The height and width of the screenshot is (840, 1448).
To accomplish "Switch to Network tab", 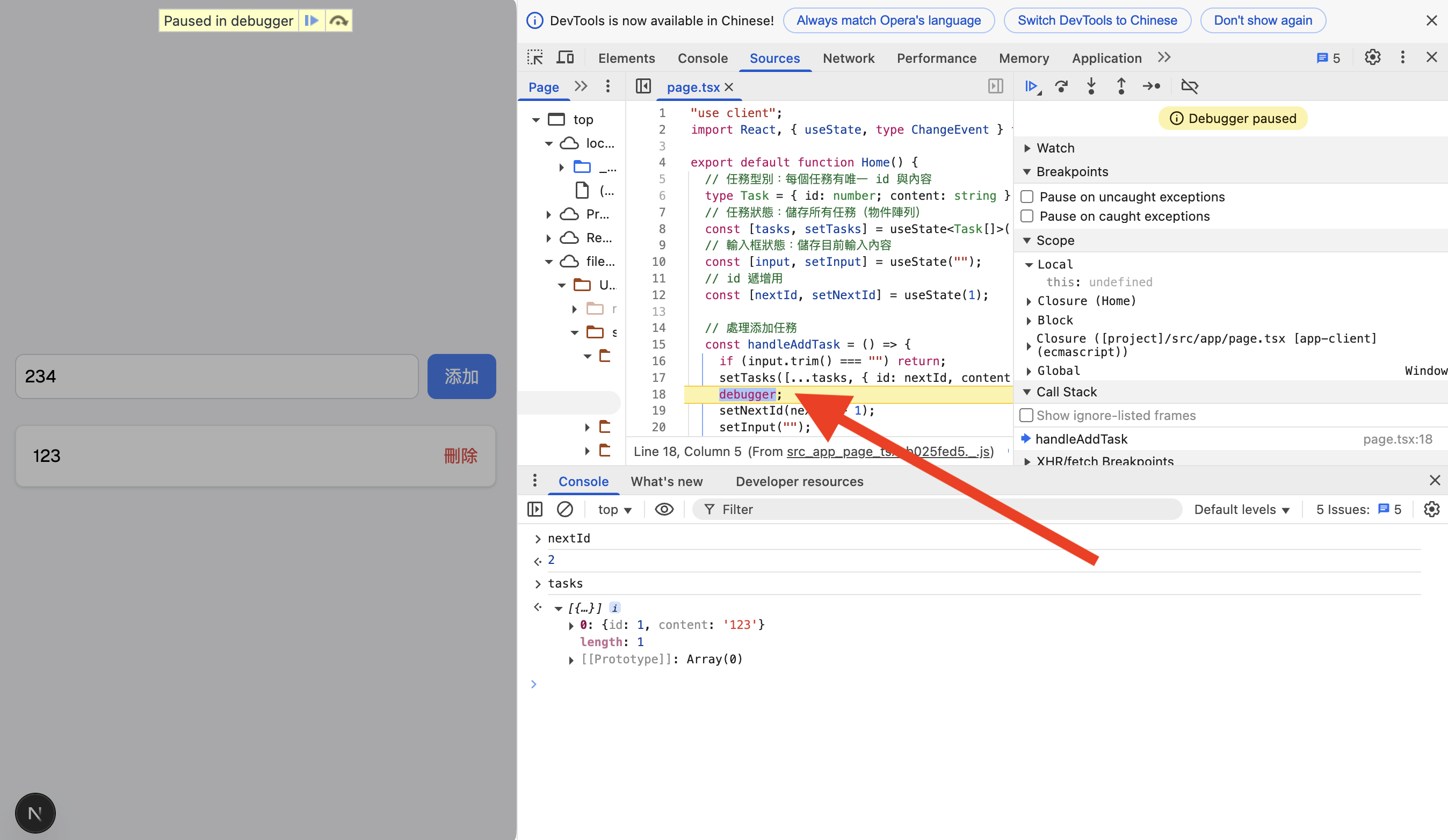I will coord(848,58).
